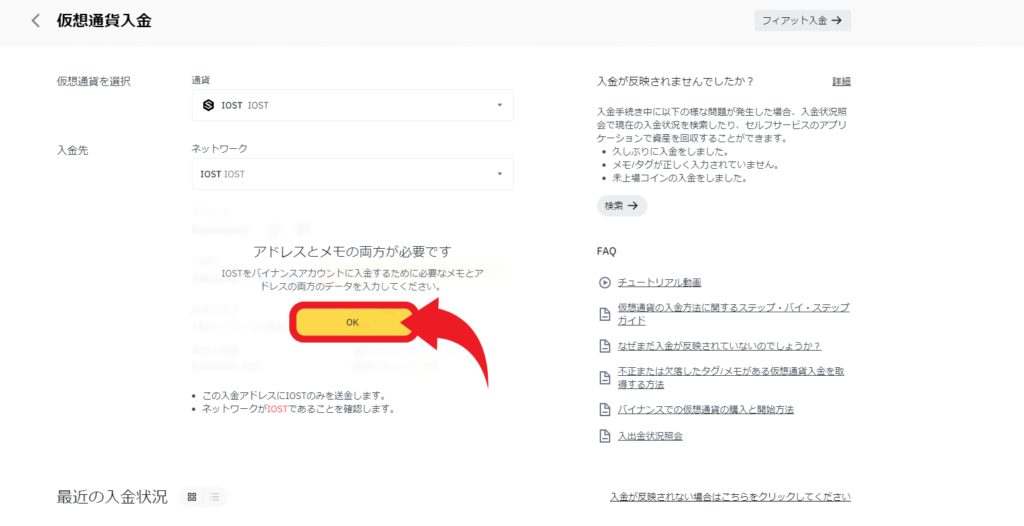Click the play icon beside チュートリアル動画

[605, 282]
